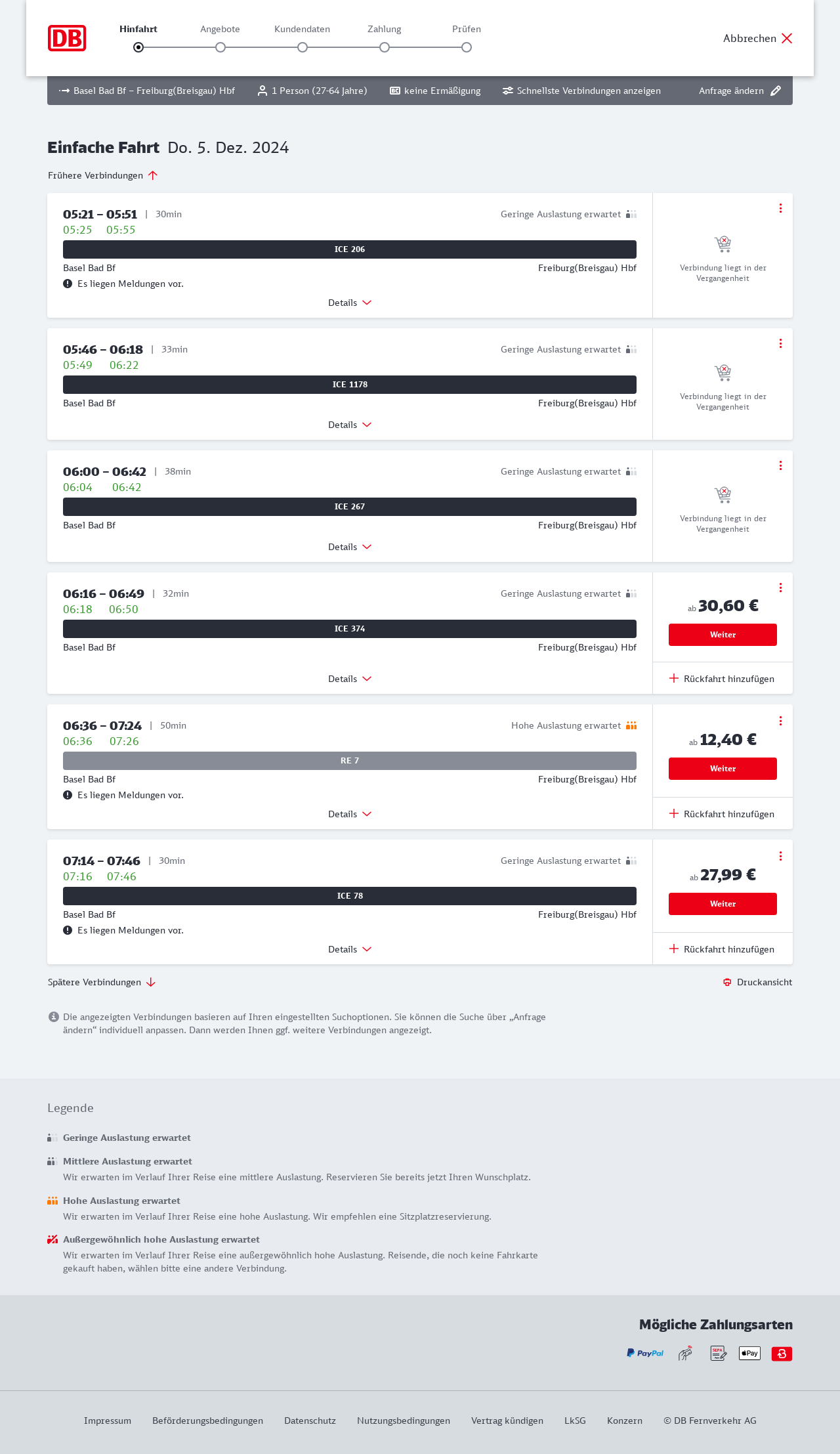The height and width of the screenshot is (1454, 840).
Task: Expand Details for RE 7 connection
Action: point(350,814)
